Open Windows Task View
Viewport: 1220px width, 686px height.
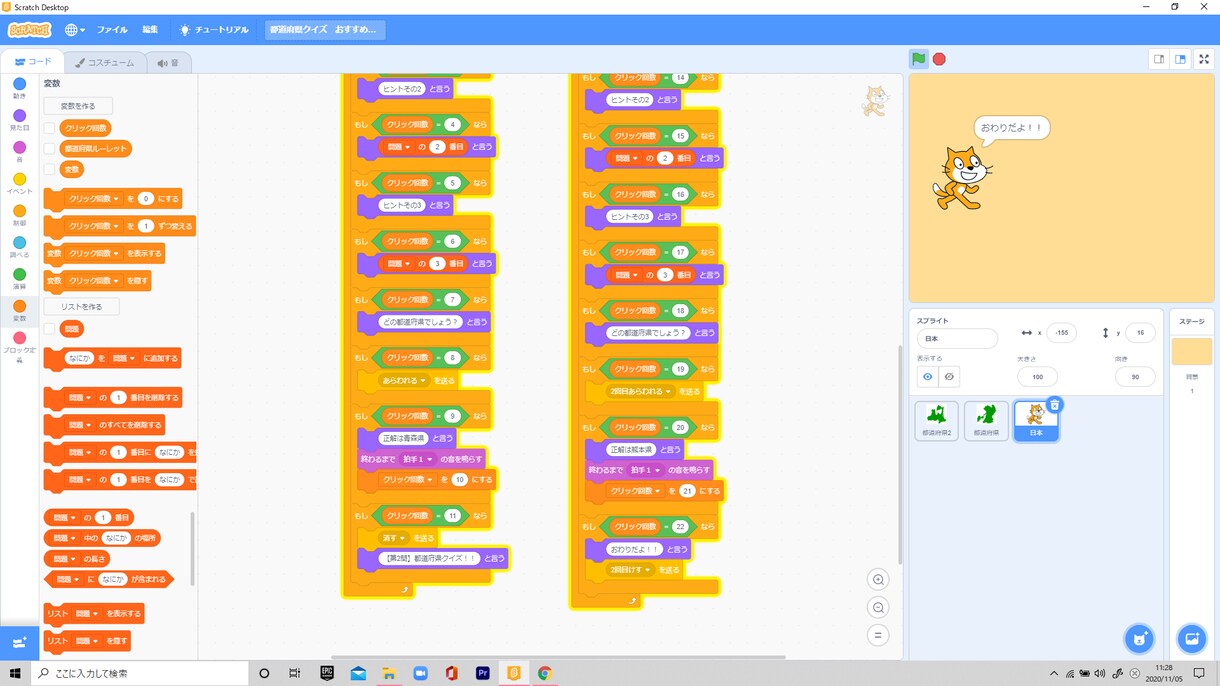[294, 673]
